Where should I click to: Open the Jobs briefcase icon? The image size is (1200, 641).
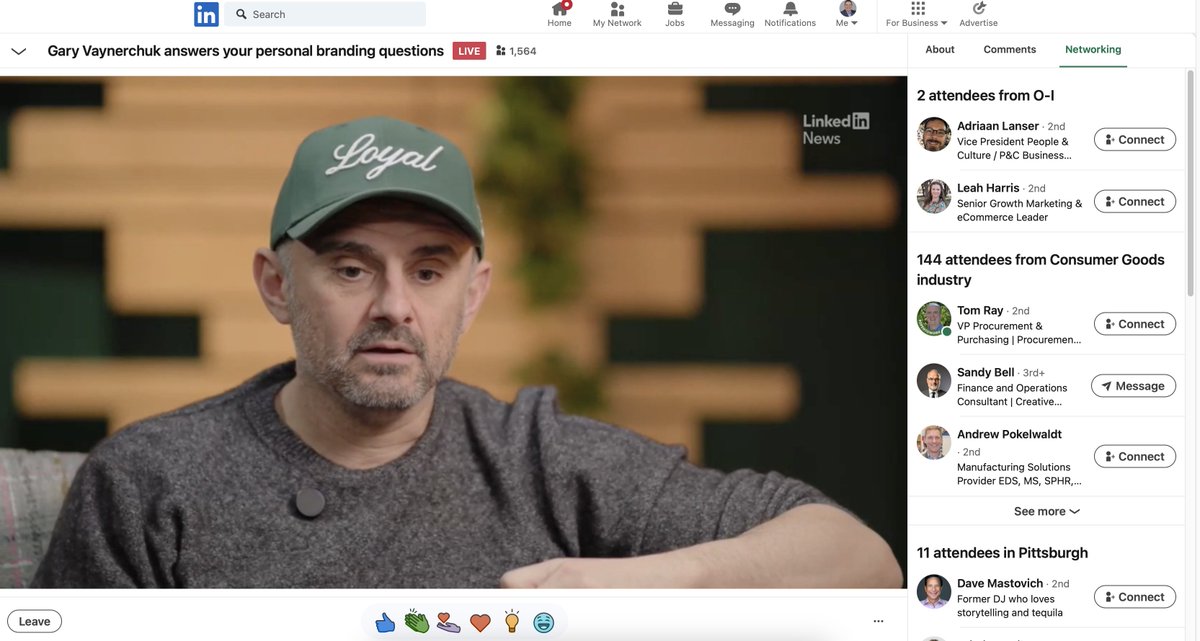click(x=675, y=14)
